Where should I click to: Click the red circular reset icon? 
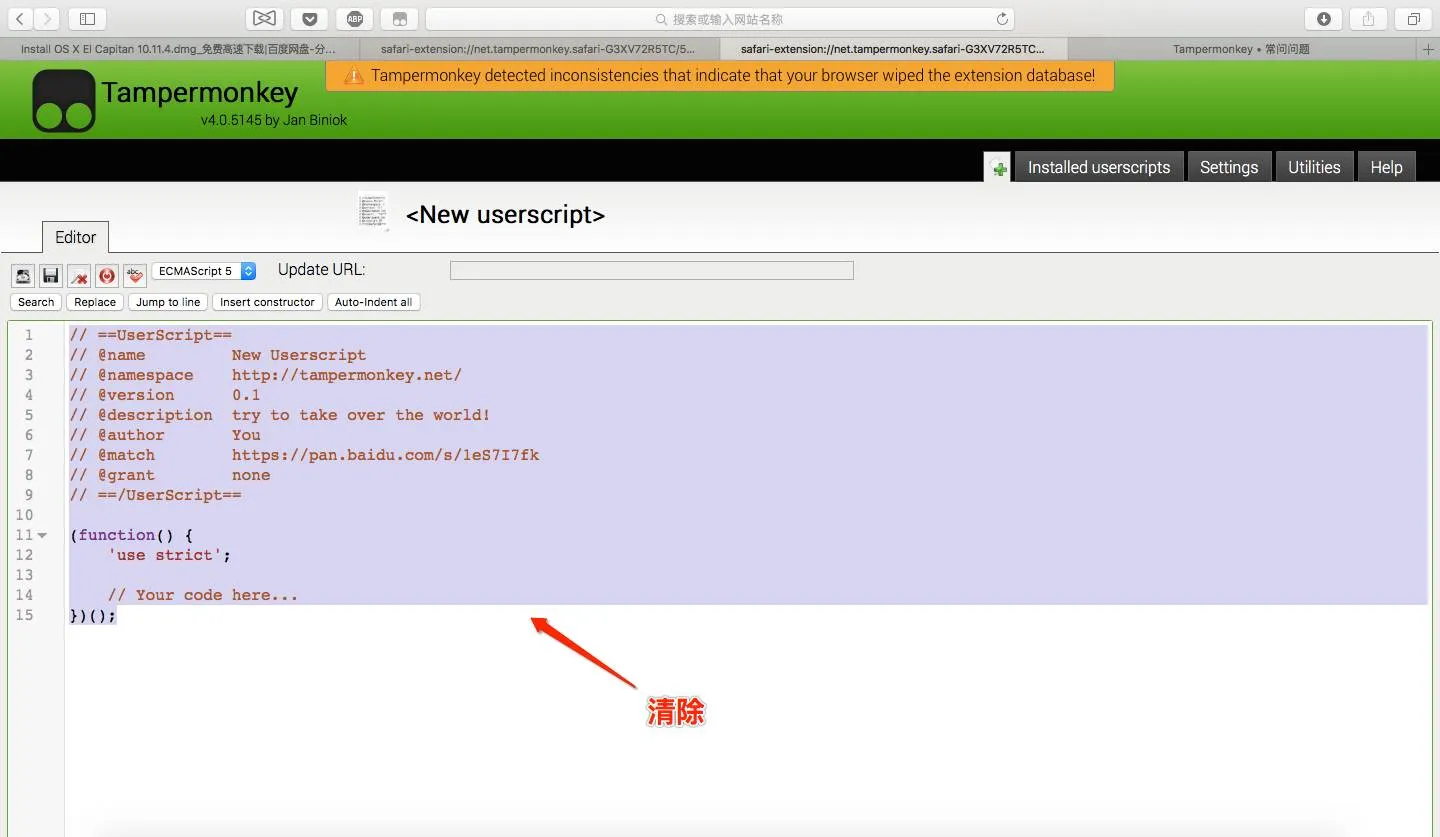pyautogui.click(x=107, y=275)
